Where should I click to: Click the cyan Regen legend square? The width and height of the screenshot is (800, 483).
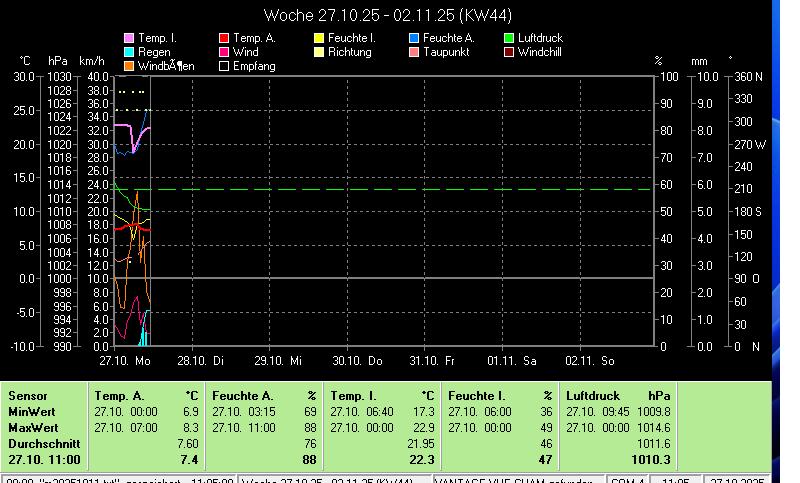(x=129, y=52)
